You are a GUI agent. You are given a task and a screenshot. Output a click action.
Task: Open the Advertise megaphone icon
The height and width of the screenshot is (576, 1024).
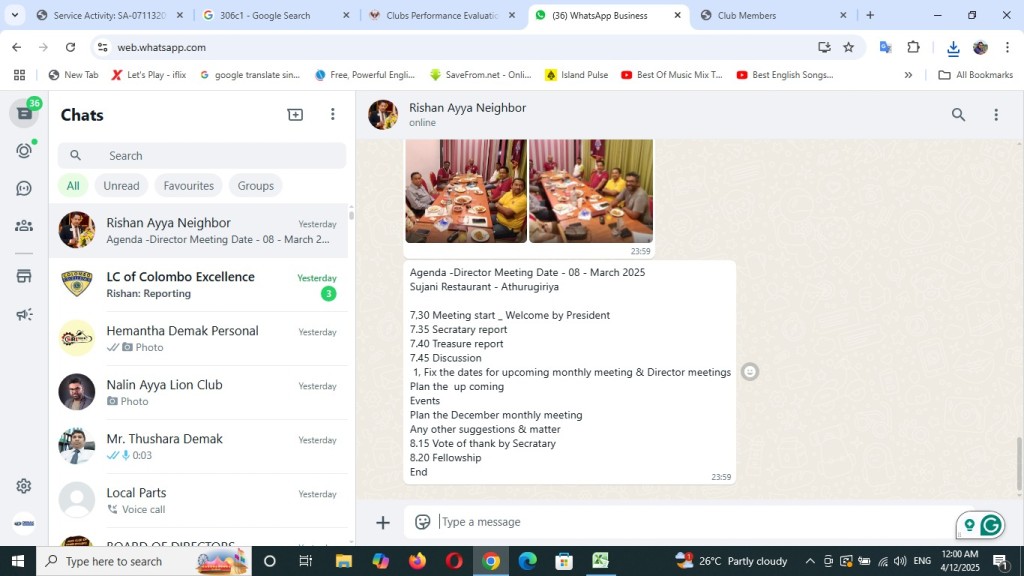pos(24,315)
